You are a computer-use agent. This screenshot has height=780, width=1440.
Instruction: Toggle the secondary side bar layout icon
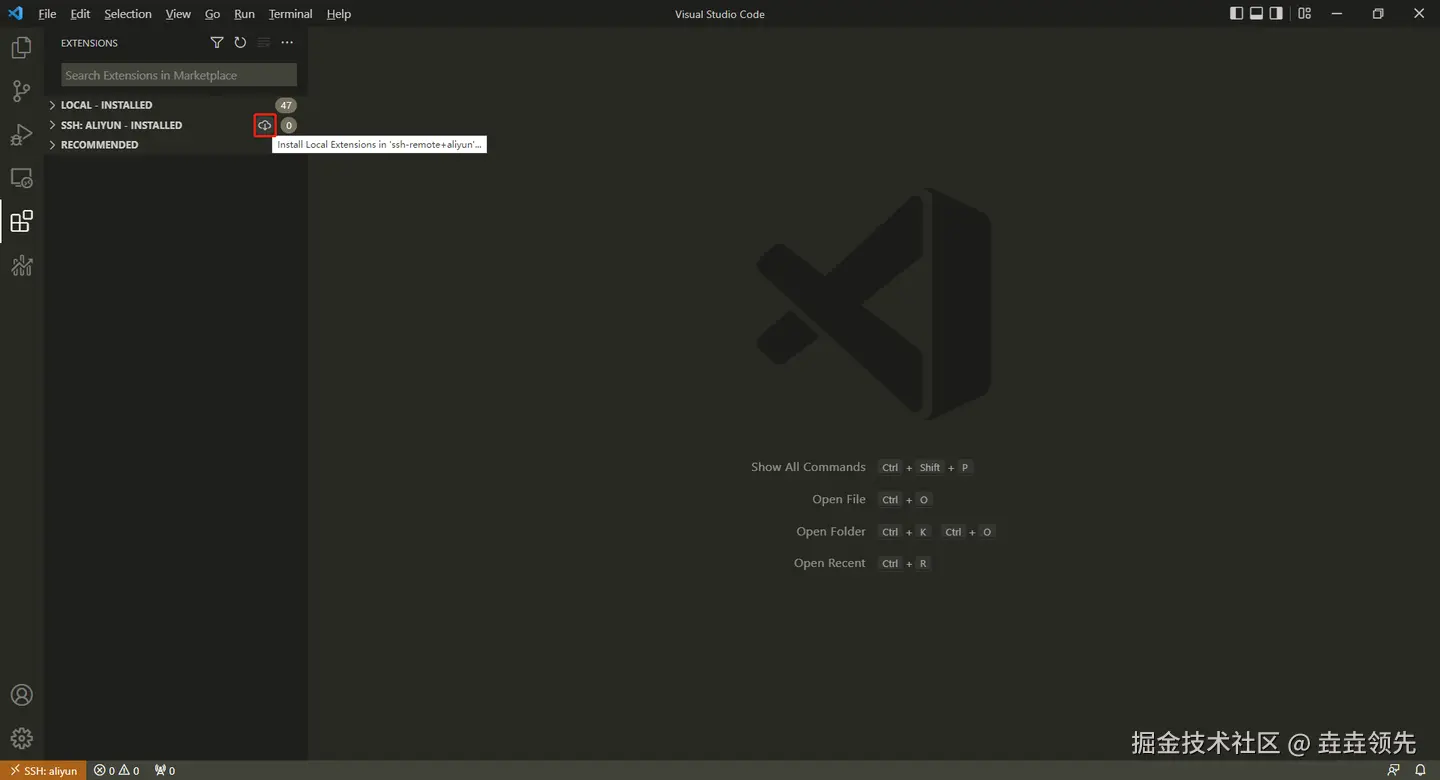point(1276,14)
